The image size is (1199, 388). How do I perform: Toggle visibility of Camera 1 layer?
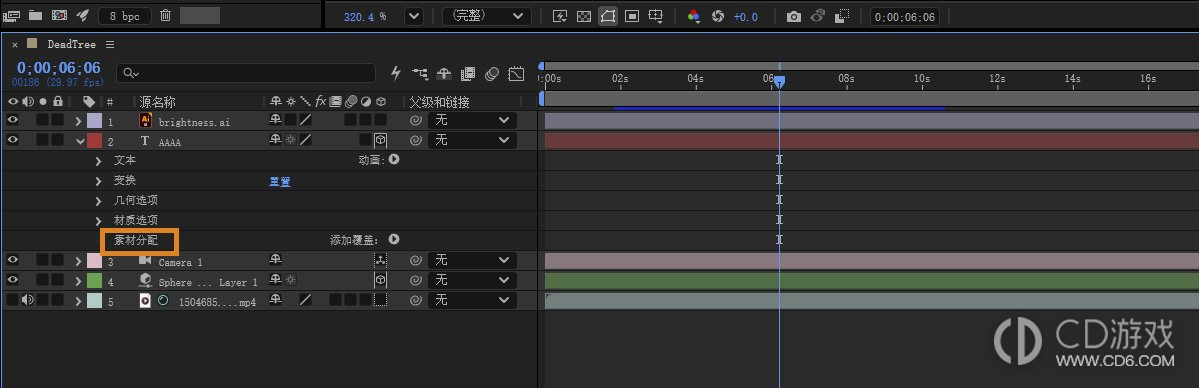click(x=12, y=260)
